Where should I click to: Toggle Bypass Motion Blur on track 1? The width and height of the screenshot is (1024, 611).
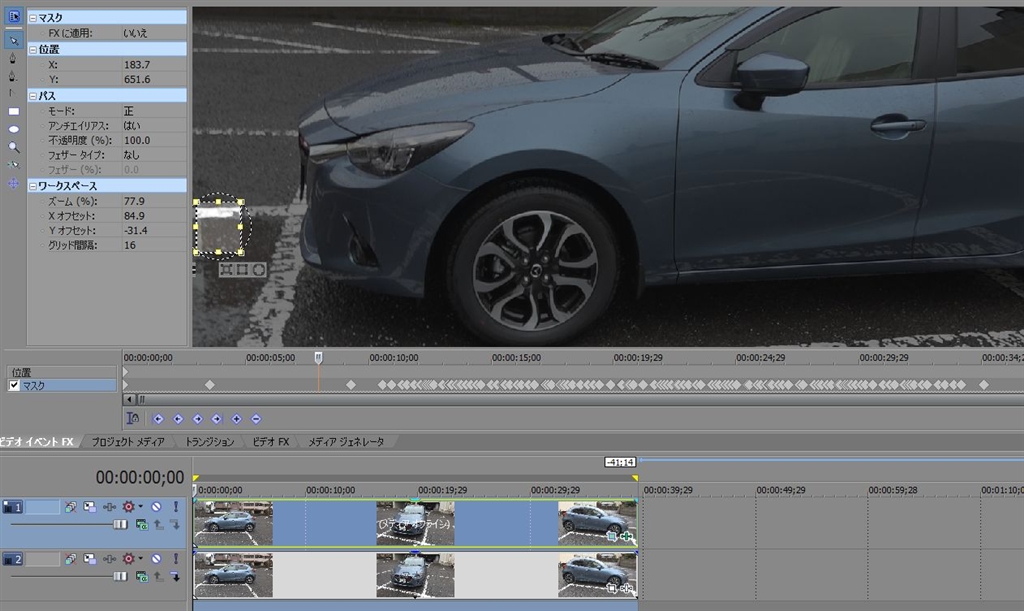[x=72, y=507]
